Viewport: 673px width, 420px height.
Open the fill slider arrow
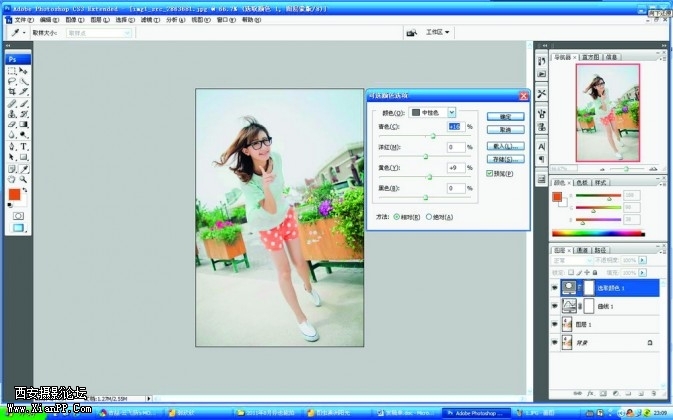tap(643, 272)
